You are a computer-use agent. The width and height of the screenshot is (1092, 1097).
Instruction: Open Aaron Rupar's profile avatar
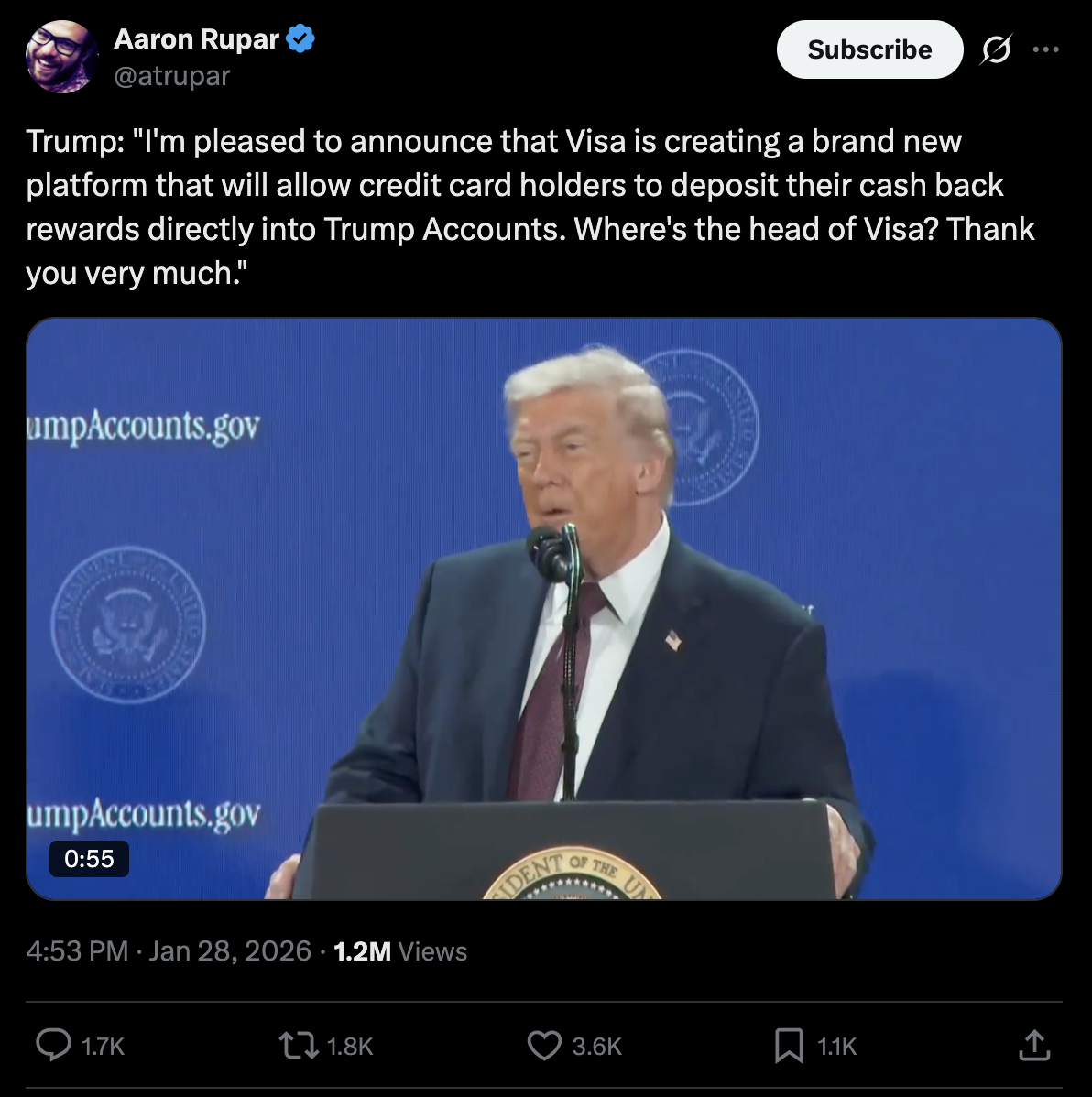click(61, 57)
